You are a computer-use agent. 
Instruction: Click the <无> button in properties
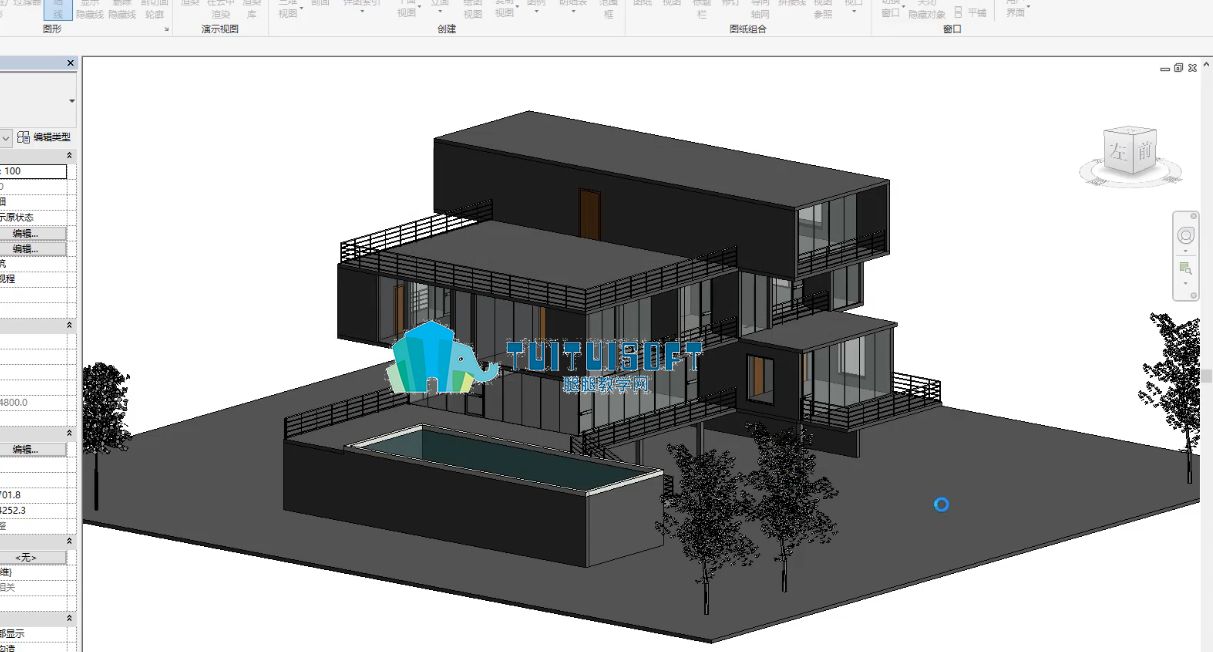point(33,557)
